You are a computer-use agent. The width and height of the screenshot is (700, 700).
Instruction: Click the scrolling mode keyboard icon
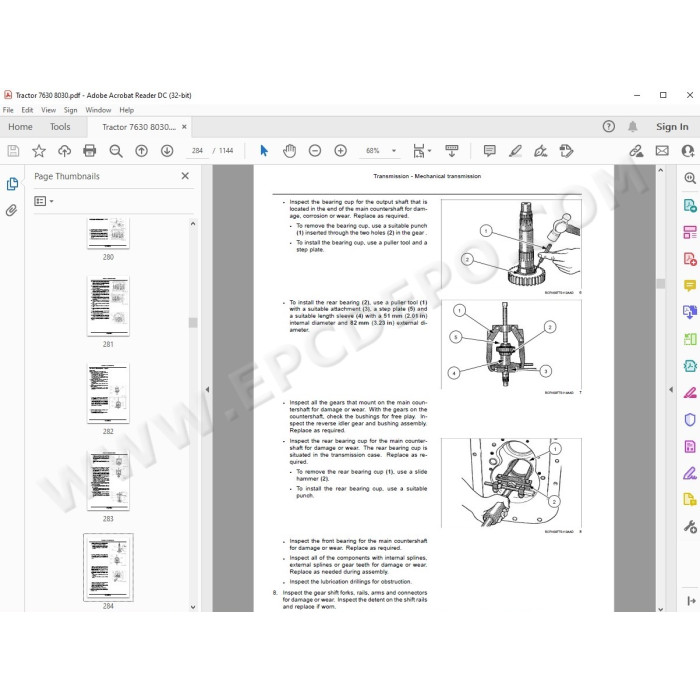pos(452,151)
